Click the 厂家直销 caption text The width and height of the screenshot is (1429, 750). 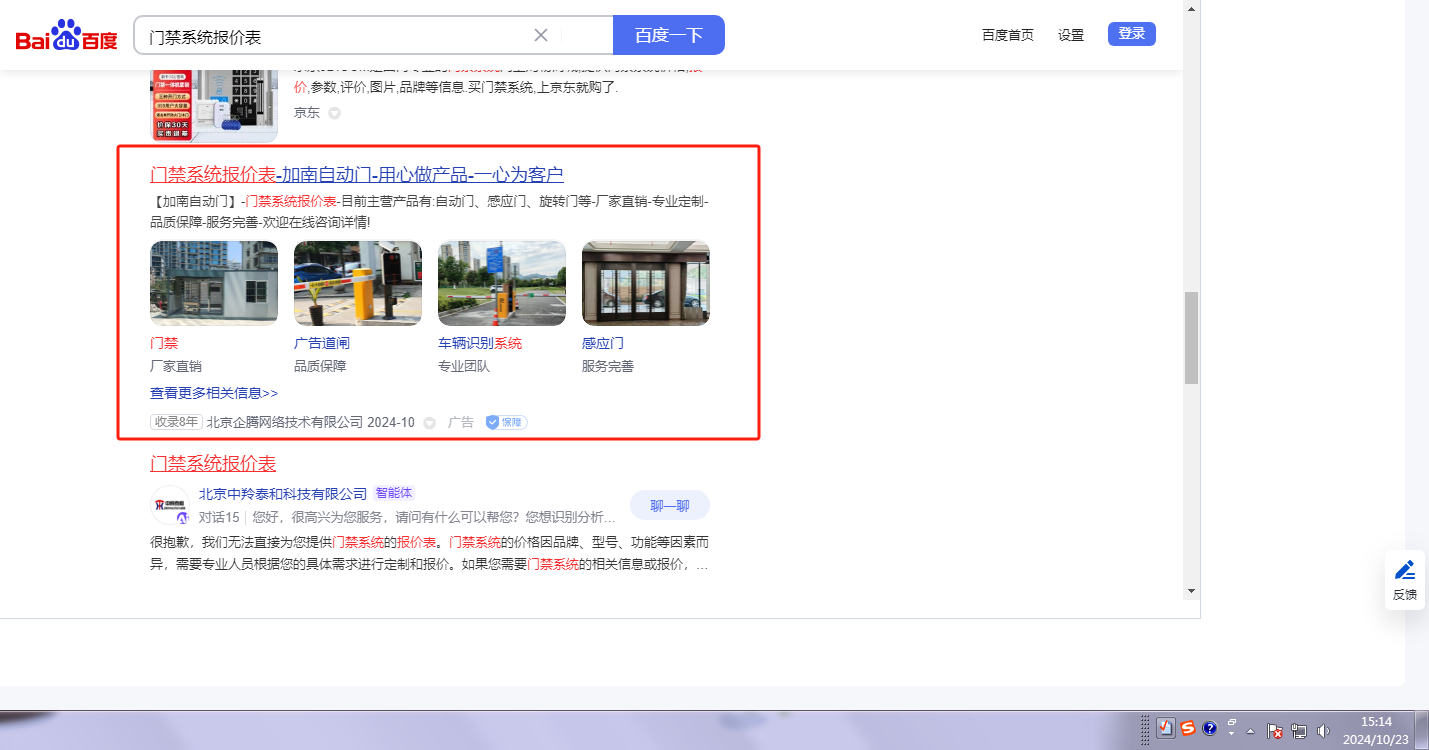point(176,366)
